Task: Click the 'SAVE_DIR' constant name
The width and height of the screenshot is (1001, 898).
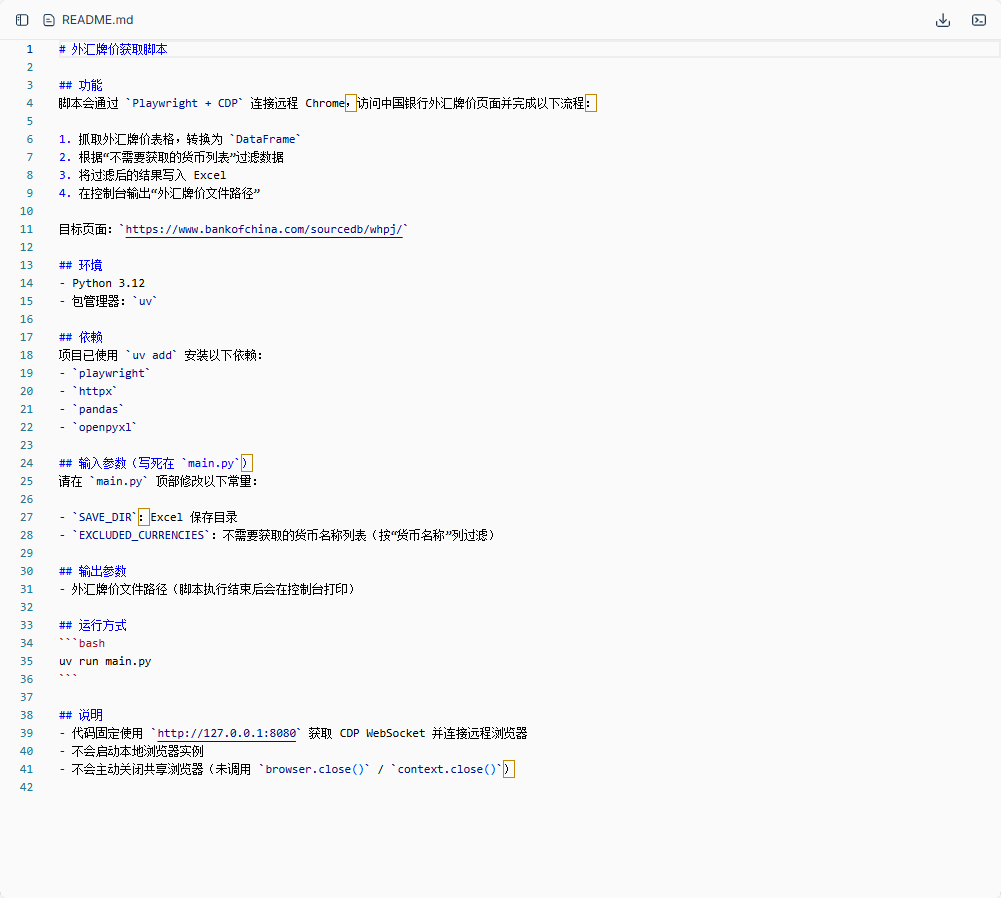Action: (105, 517)
